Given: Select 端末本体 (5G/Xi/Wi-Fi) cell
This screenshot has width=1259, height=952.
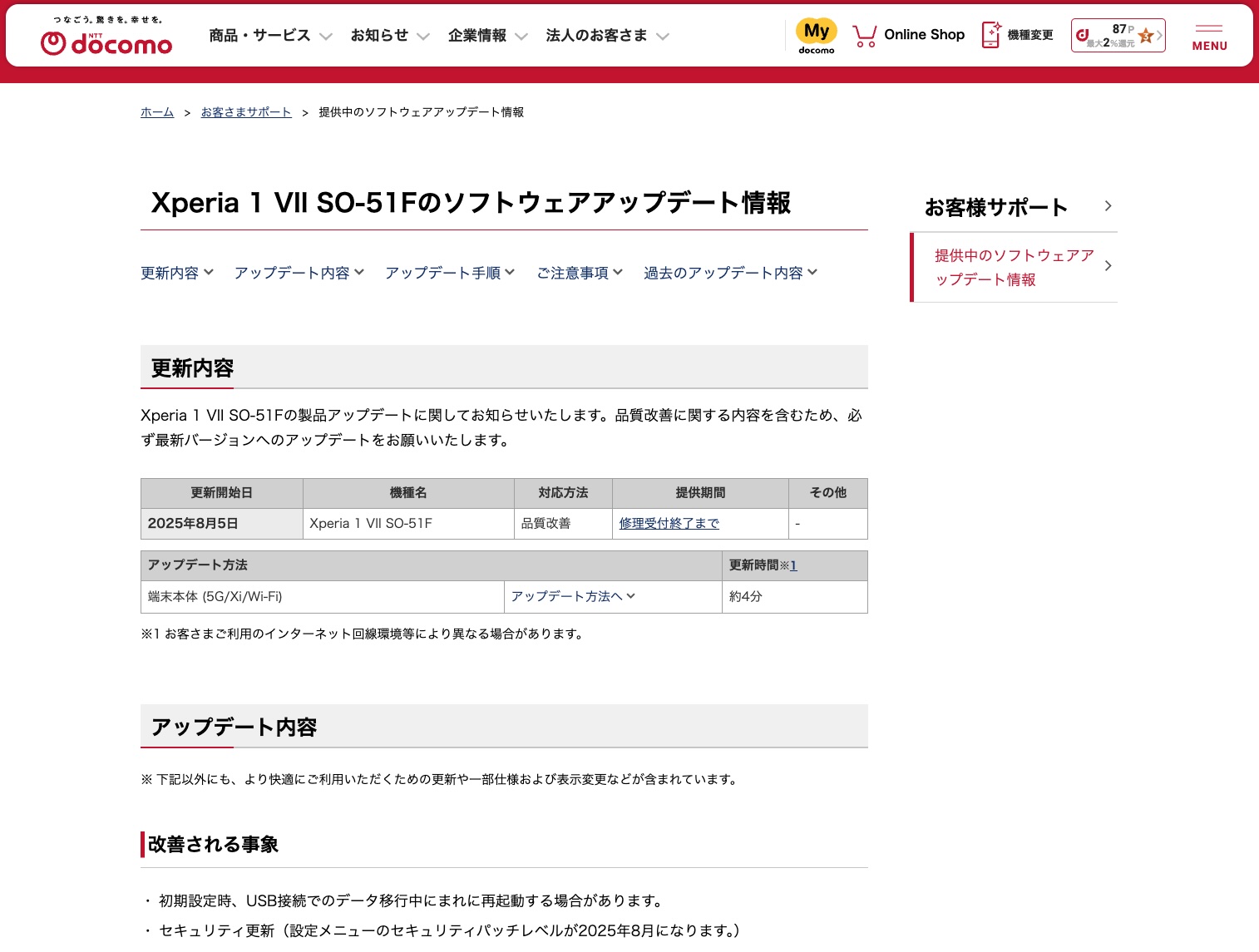Looking at the screenshot, I should pos(323,597).
